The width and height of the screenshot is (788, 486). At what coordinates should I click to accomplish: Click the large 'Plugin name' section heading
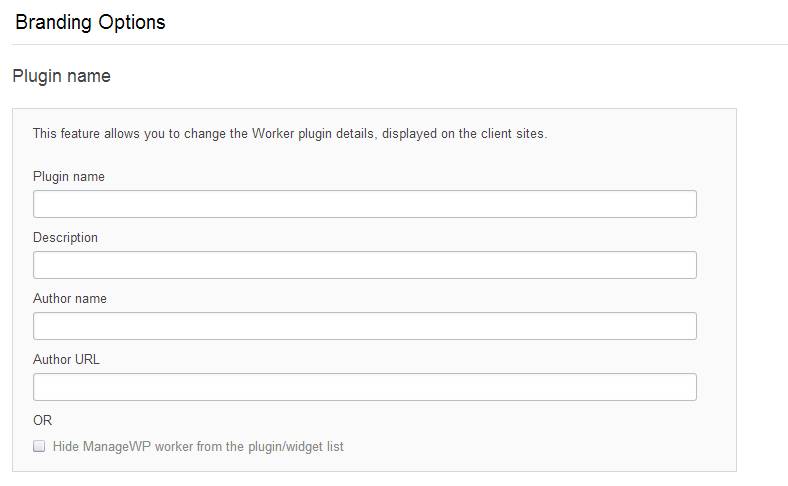(x=61, y=76)
